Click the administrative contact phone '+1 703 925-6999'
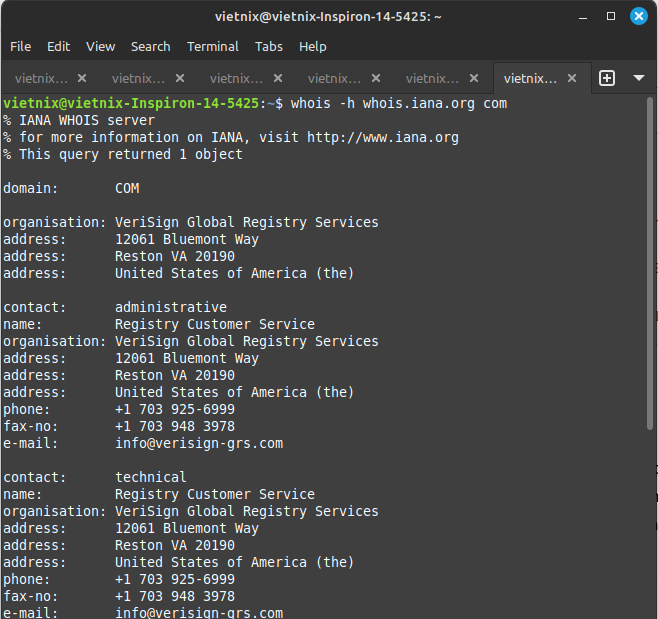 [x=175, y=409]
